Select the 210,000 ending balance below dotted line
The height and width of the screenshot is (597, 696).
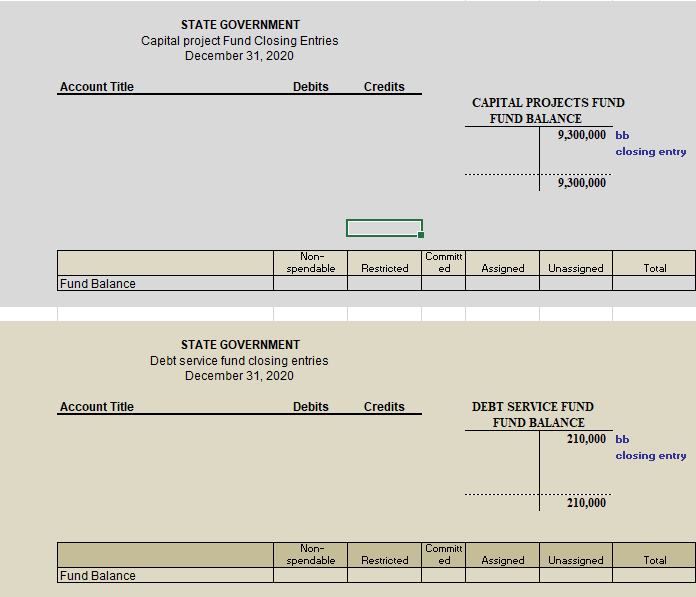[586, 503]
